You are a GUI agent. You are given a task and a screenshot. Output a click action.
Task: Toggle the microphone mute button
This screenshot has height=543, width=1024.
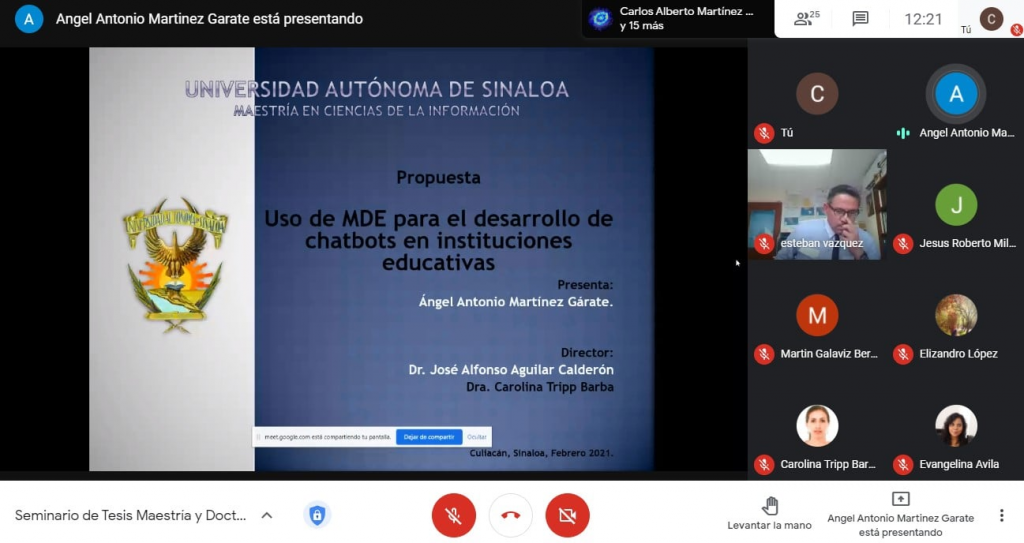pos(453,516)
